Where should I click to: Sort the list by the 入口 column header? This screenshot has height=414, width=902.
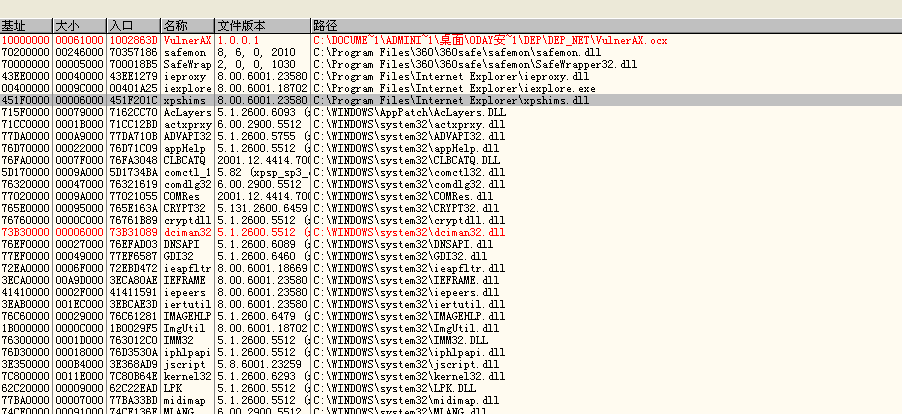[x=132, y=23]
